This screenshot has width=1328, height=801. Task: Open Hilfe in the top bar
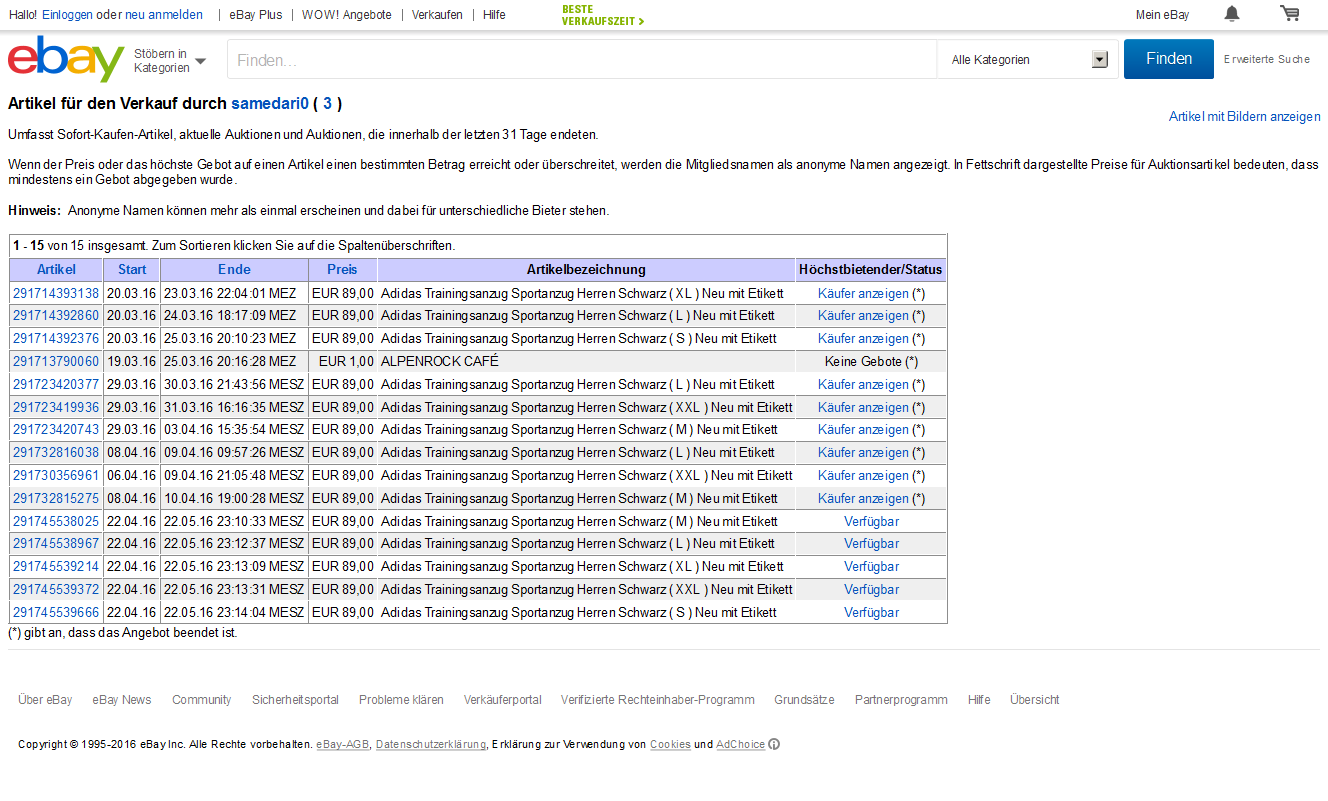pos(494,15)
